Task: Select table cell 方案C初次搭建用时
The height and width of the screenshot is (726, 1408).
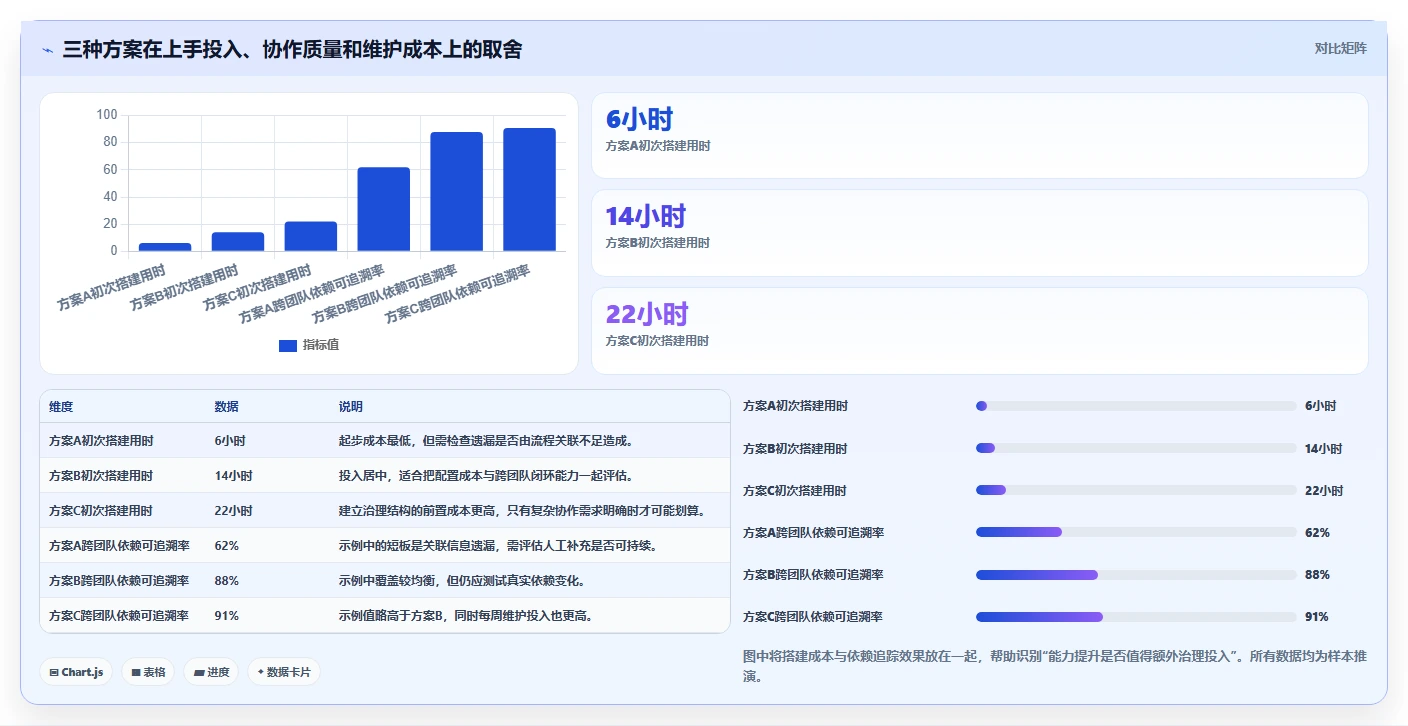Action: click(101, 511)
